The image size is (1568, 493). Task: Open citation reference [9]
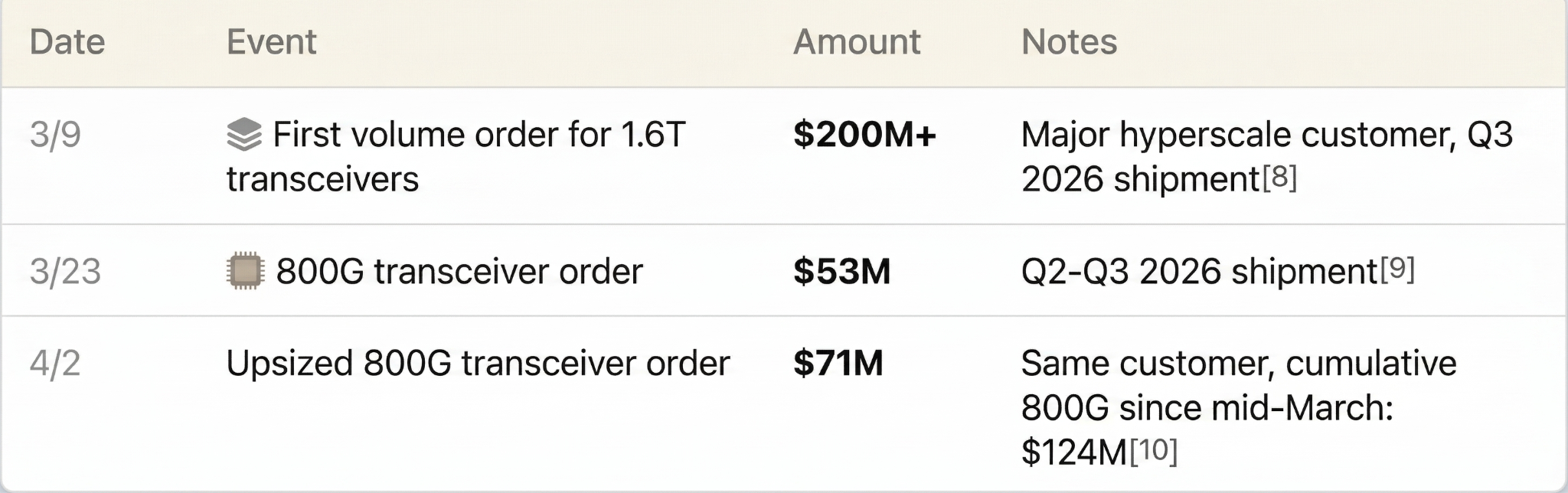click(x=1397, y=269)
